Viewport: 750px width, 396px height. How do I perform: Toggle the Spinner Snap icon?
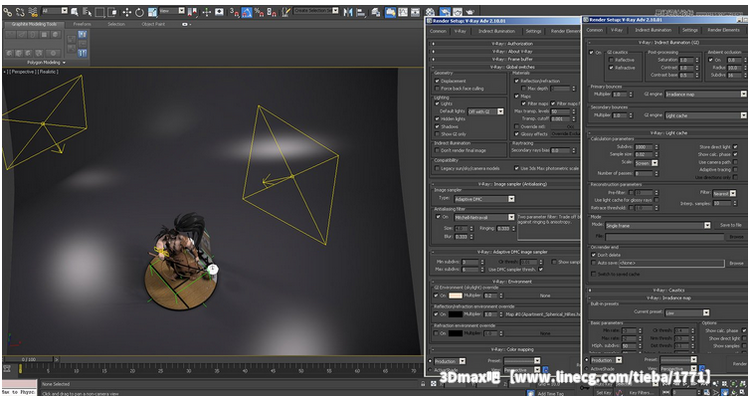pos(272,12)
